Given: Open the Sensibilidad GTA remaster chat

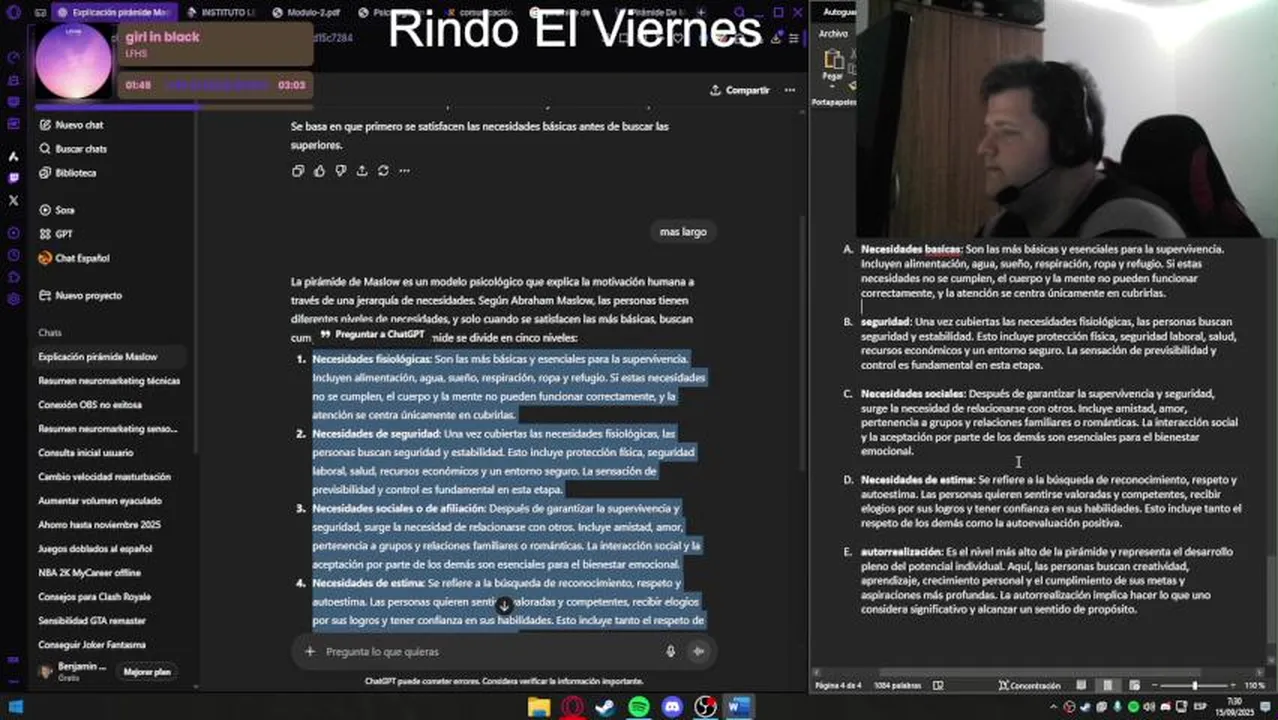Looking at the screenshot, I should 92,621.
